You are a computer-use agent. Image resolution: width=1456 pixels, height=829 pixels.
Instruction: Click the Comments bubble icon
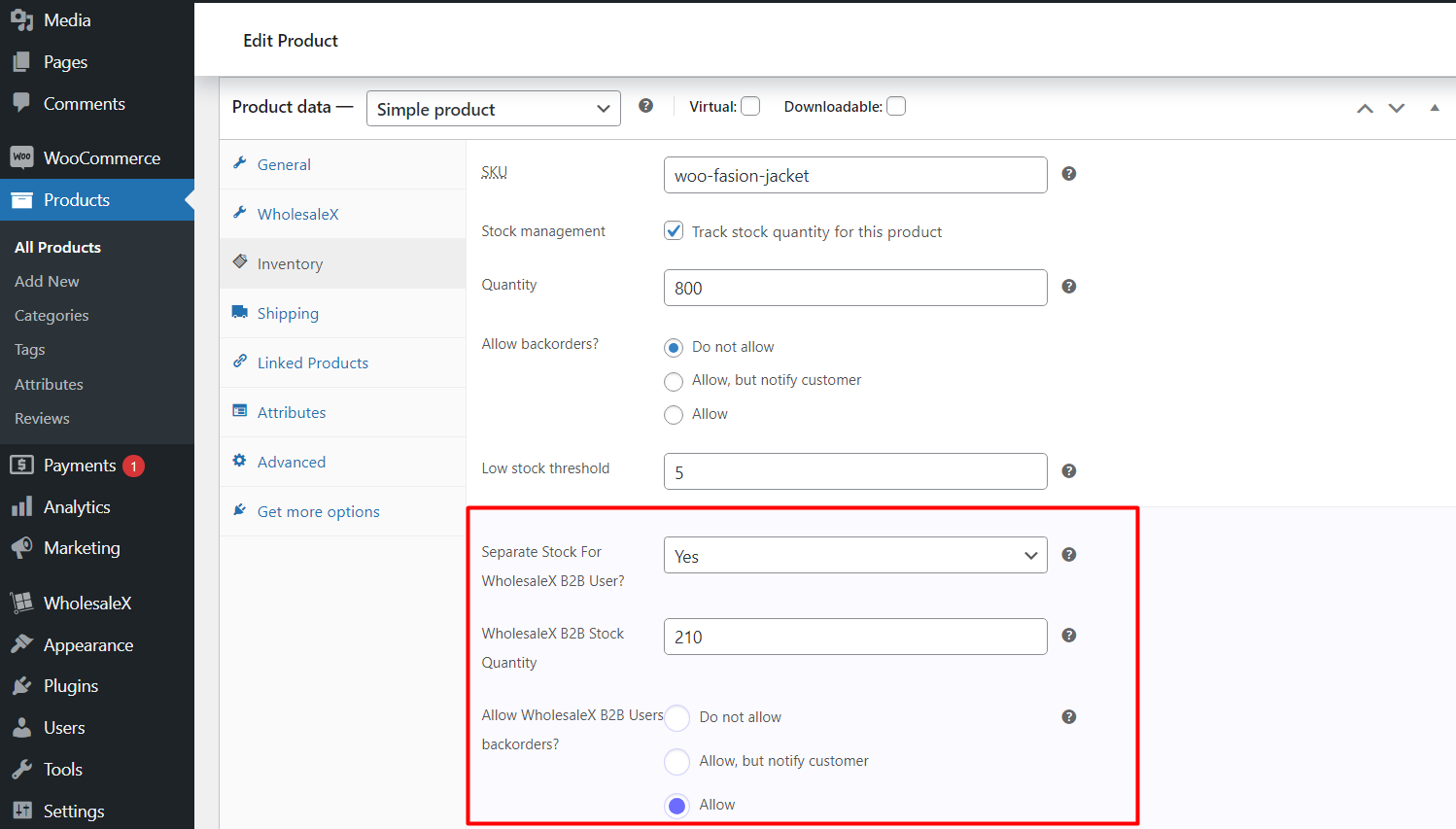pos(21,103)
